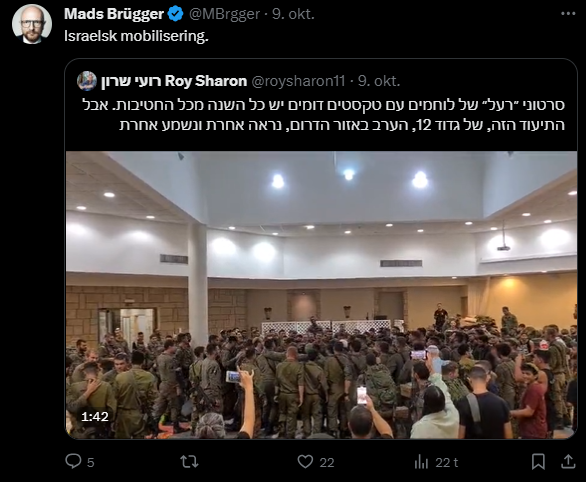This screenshot has width=586, height=482.
Task: Click the blue verified badge
Action: click(175, 14)
